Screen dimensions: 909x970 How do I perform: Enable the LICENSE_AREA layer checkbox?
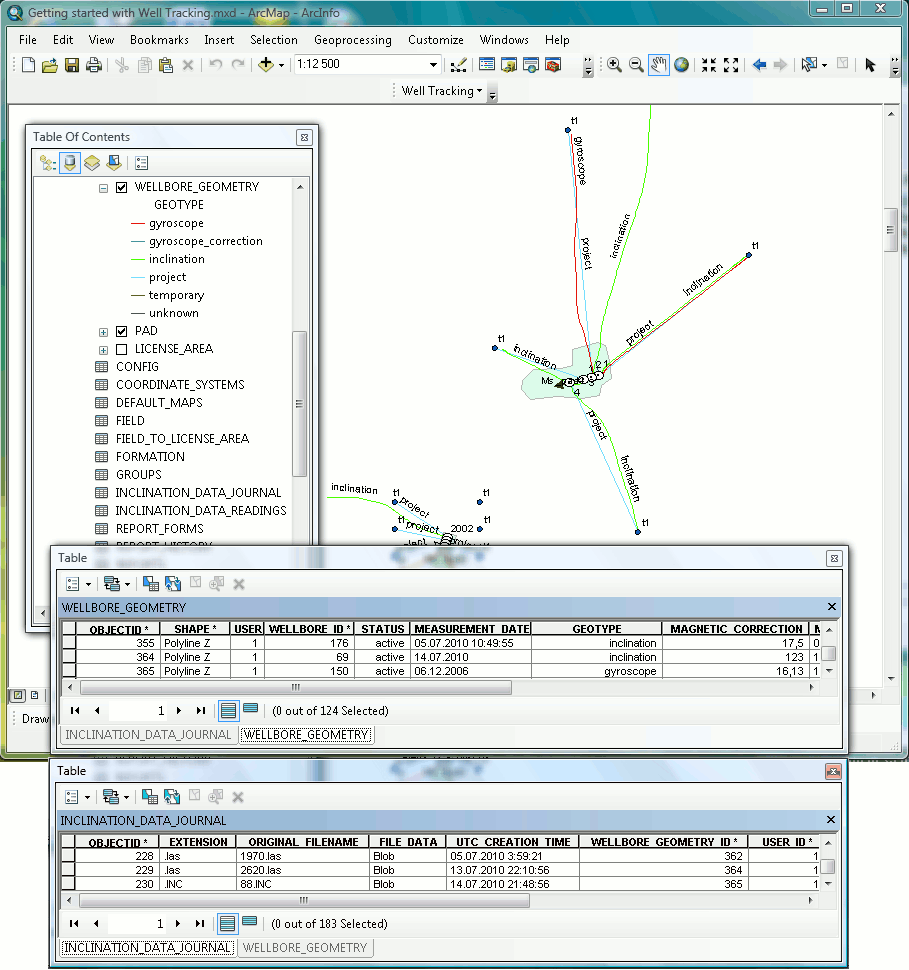coord(122,349)
